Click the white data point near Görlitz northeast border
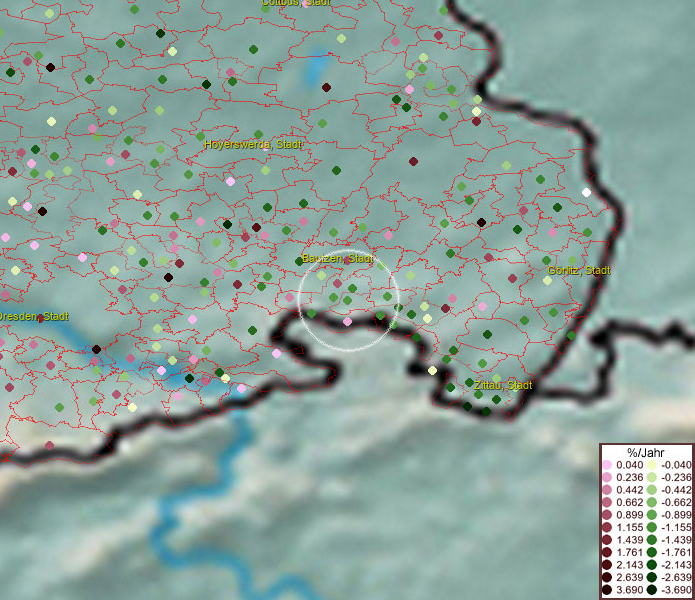This screenshot has height=600, width=695. [586, 192]
